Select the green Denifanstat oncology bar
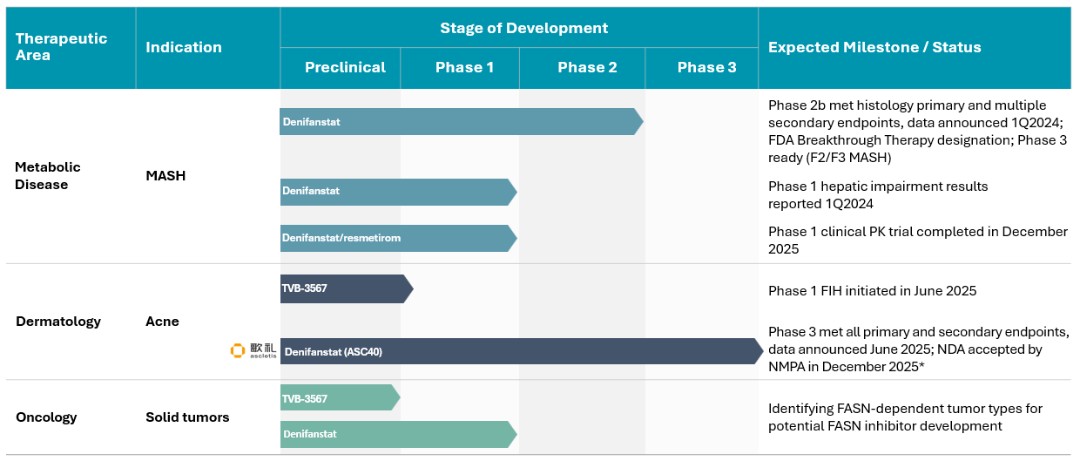The image size is (1080, 461). coord(396,434)
